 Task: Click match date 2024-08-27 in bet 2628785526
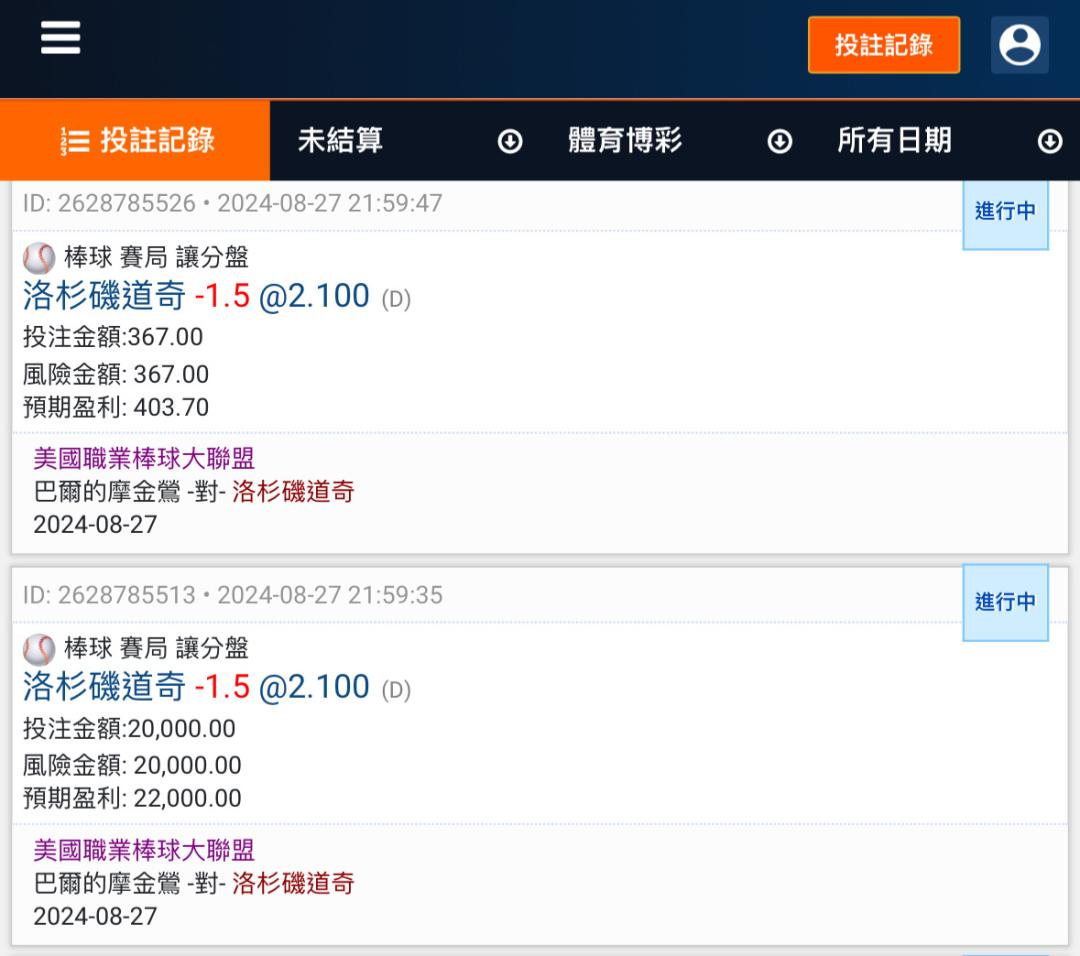pyautogui.click(x=95, y=525)
